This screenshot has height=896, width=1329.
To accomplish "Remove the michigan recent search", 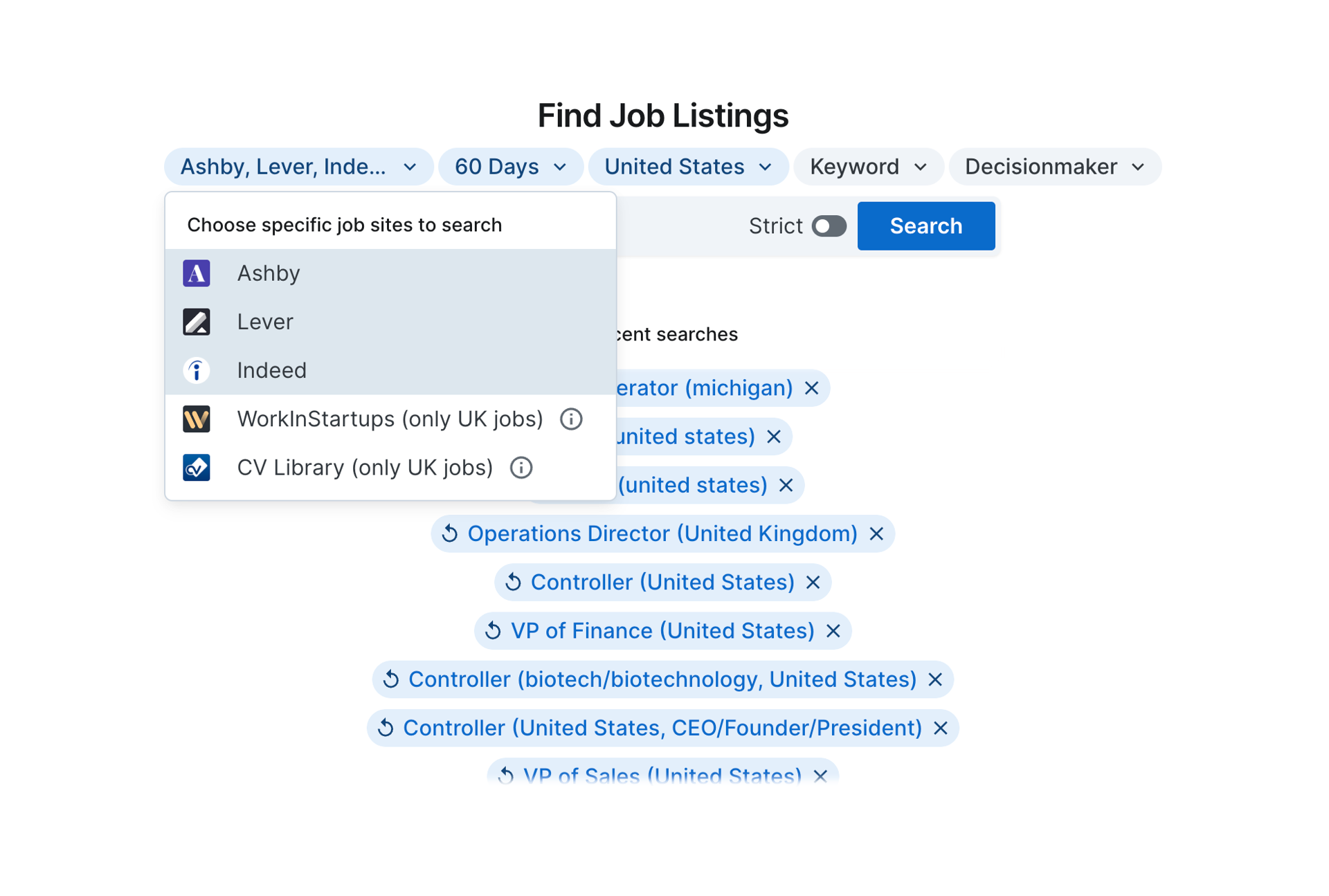I will click(x=812, y=388).
